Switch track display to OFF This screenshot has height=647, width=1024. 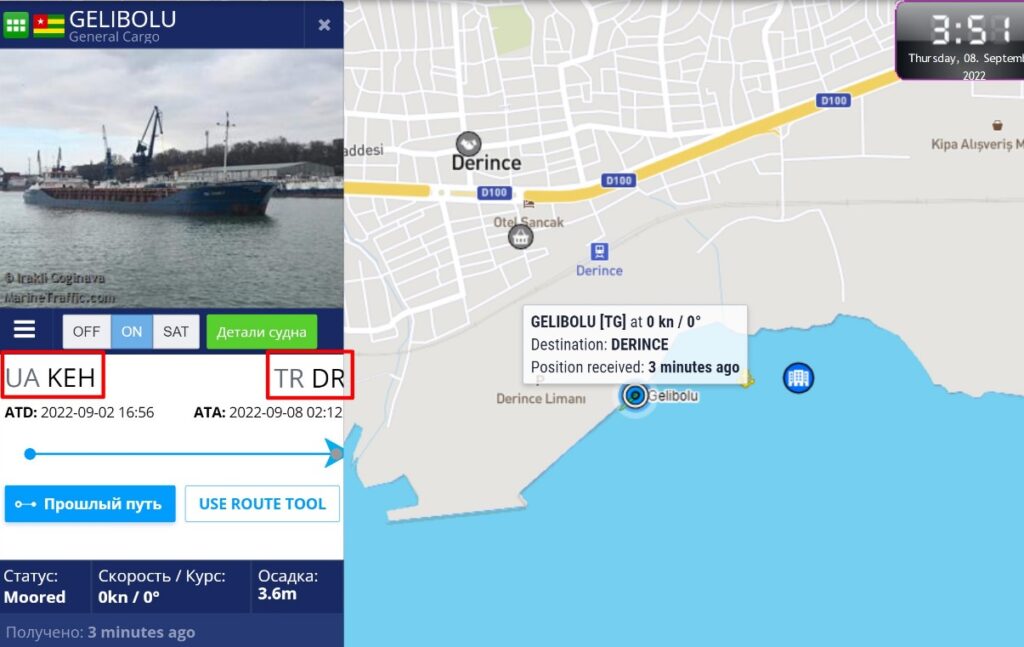[x=87, y=332]
